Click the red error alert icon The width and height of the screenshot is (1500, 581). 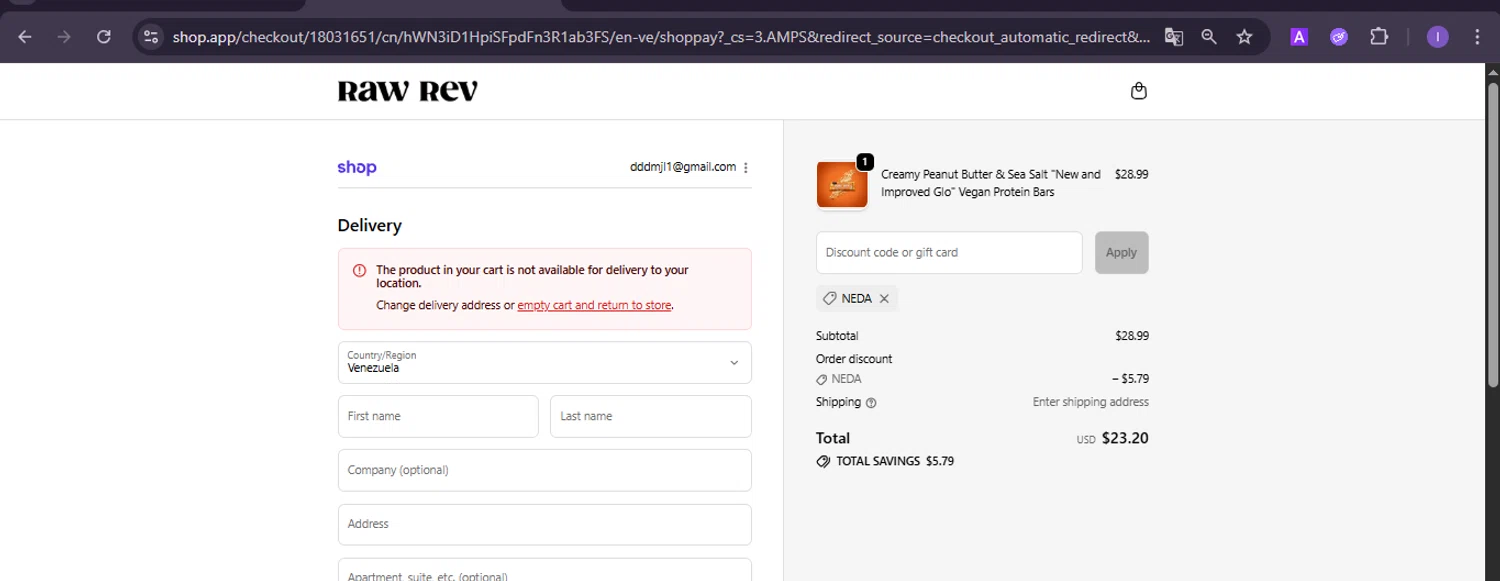(359, 270)
